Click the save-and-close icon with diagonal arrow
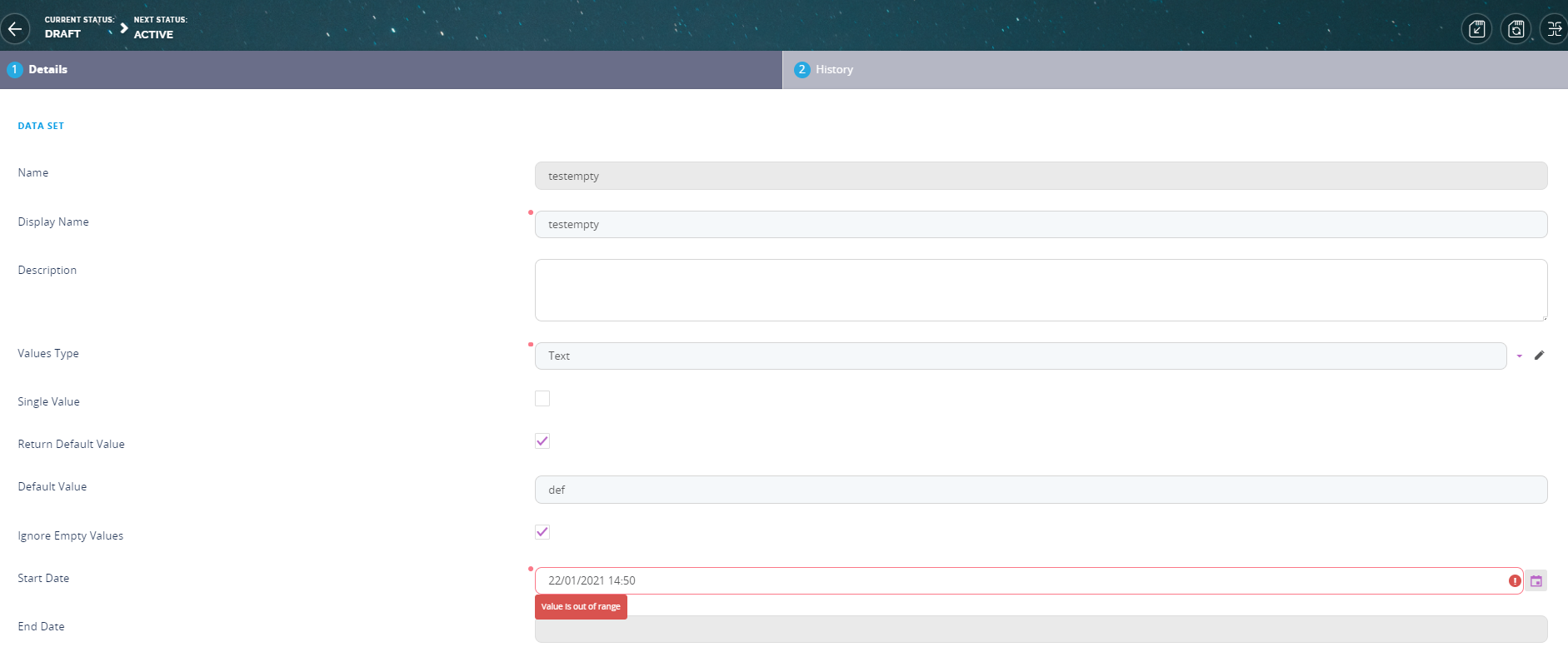Viewport: 1568px width, 652px height. click(x=1476, y=29)
